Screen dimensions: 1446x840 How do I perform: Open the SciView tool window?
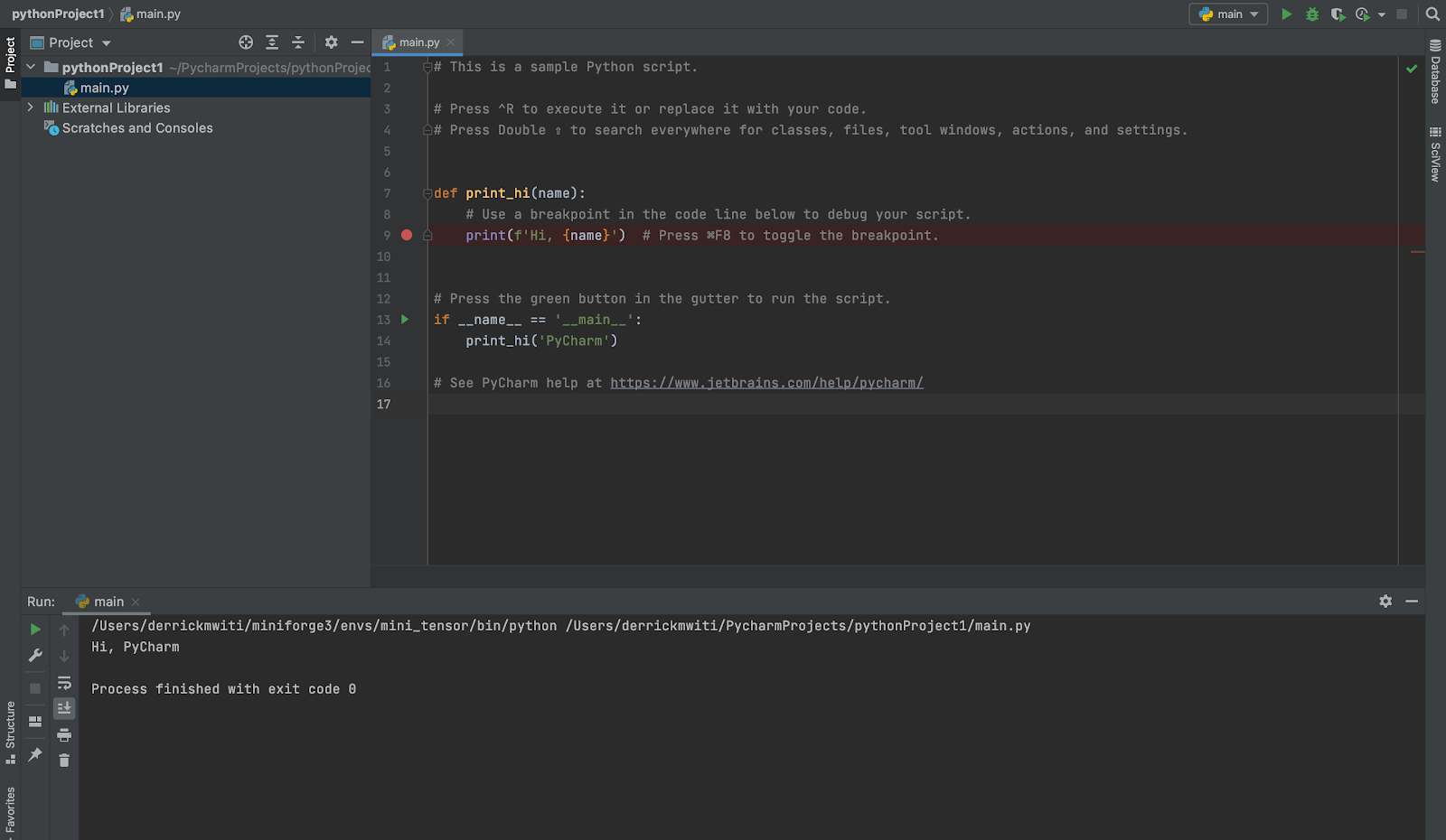click(1435, 154)
